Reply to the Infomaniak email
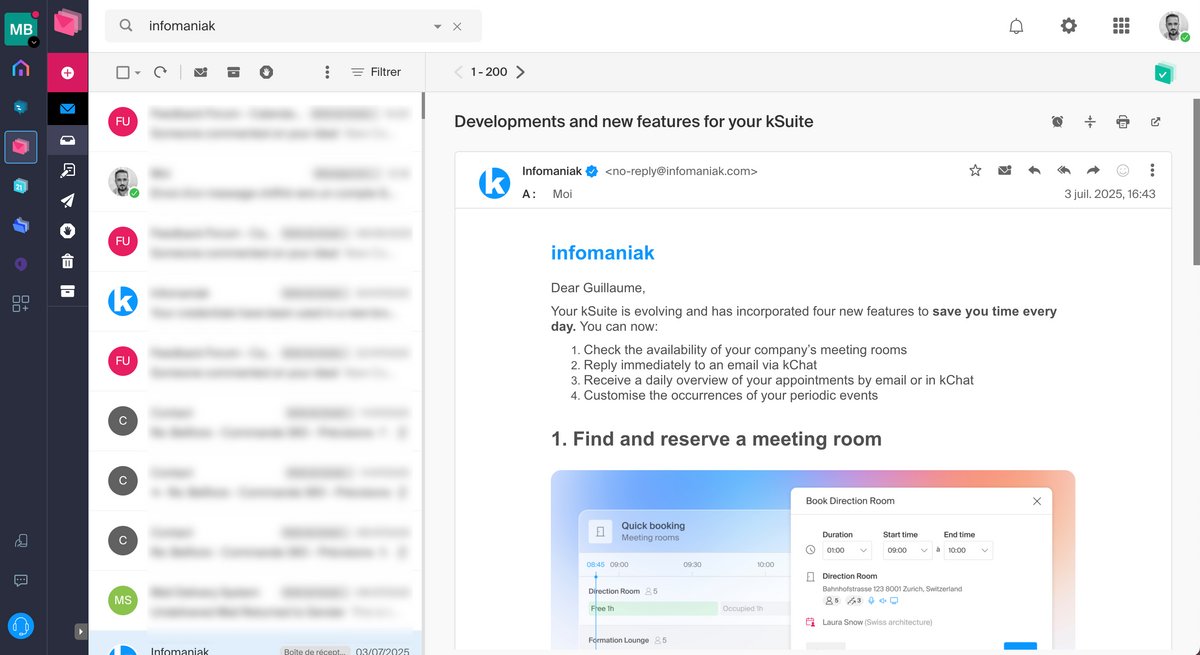1200x655 pixels. 1034,171
